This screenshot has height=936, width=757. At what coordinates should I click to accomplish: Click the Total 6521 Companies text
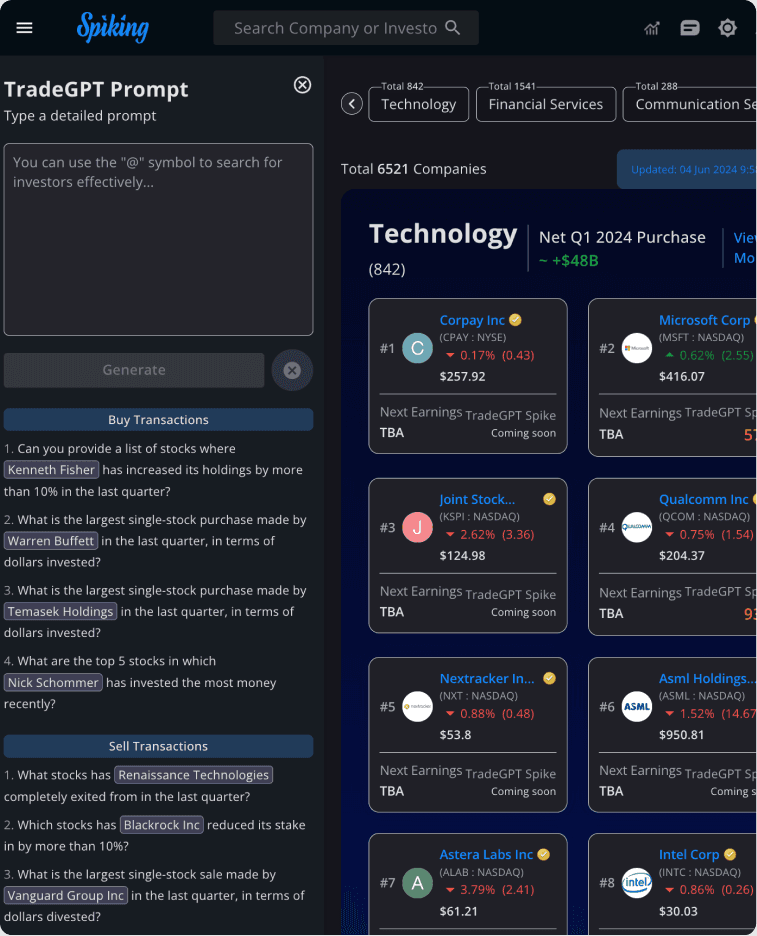click(x=413, y=169)
